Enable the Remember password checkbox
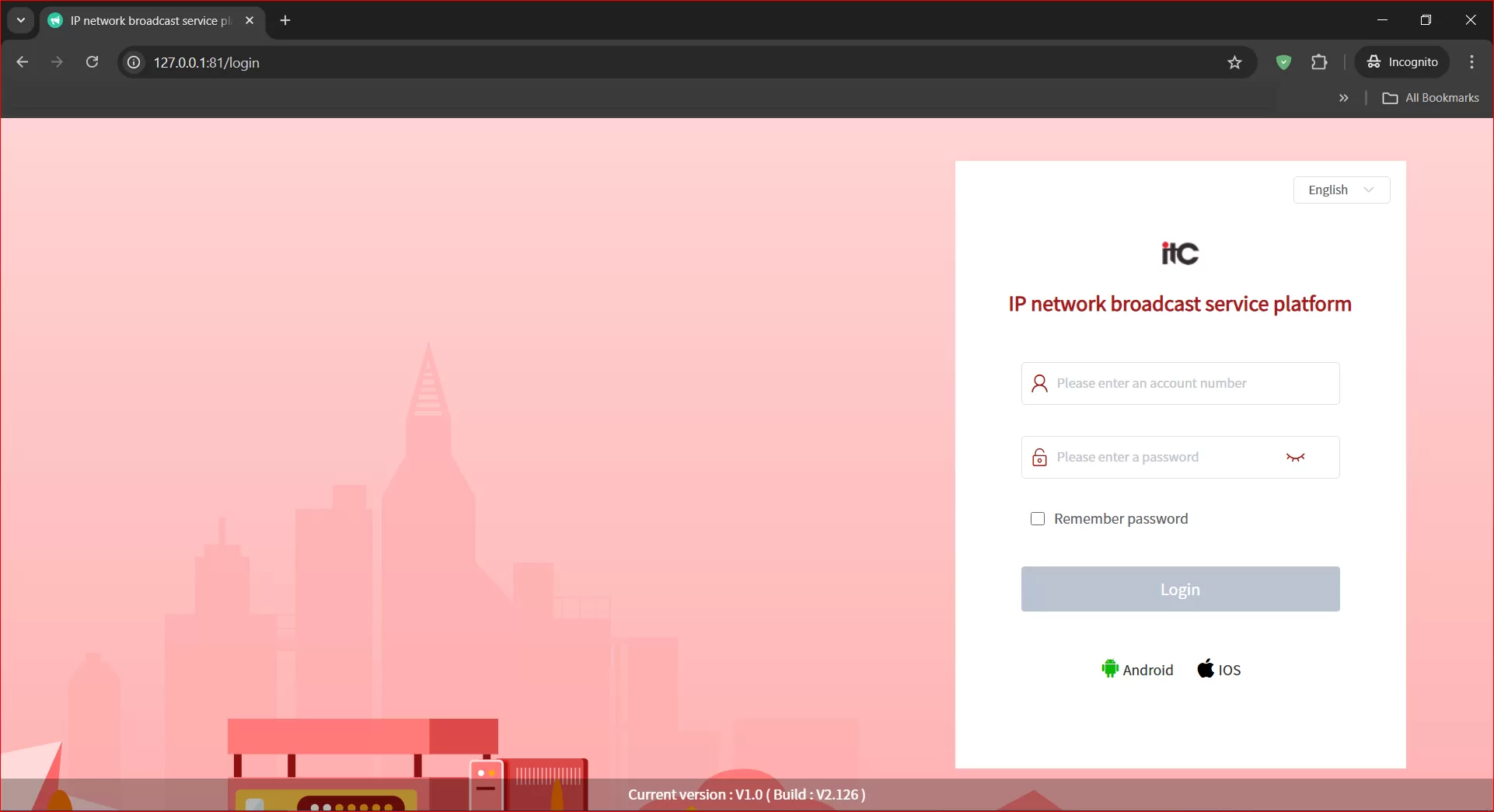Screen dimensions: 1494x812 (1038, 519)
